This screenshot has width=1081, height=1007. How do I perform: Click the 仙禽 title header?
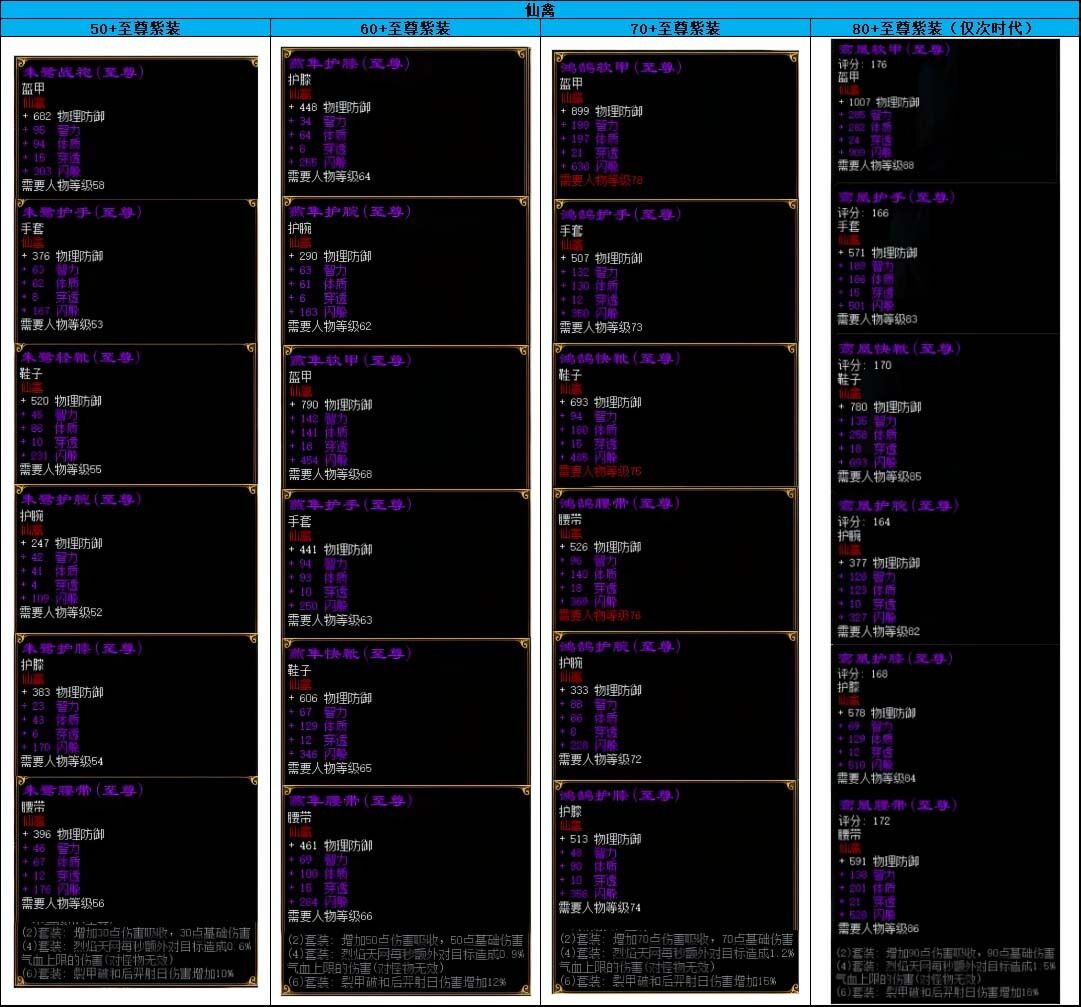(x=540, y=10)
